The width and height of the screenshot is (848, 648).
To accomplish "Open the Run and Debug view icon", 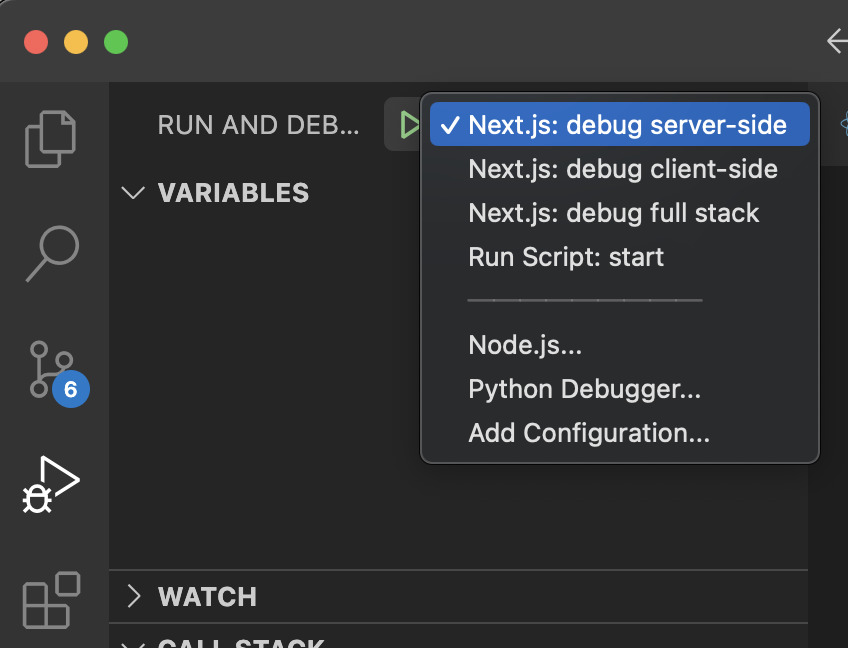I will click(51, 484).
